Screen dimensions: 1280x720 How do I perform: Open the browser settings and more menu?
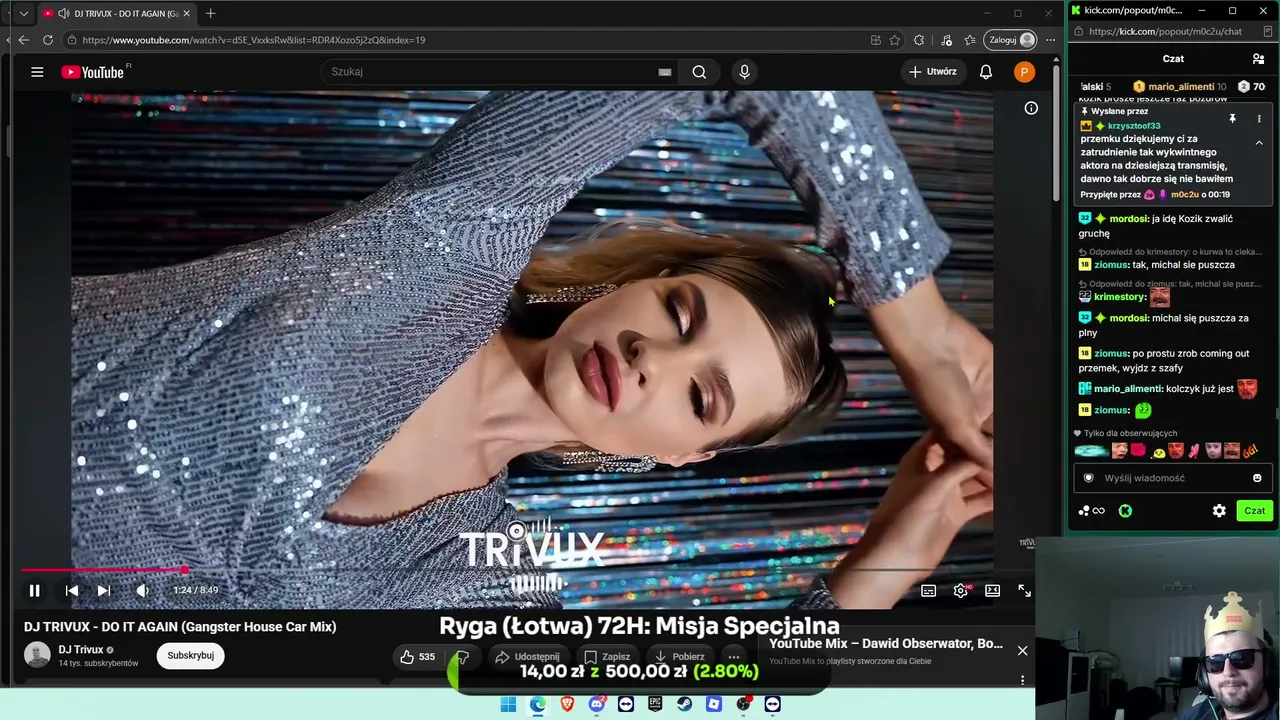1050,40
